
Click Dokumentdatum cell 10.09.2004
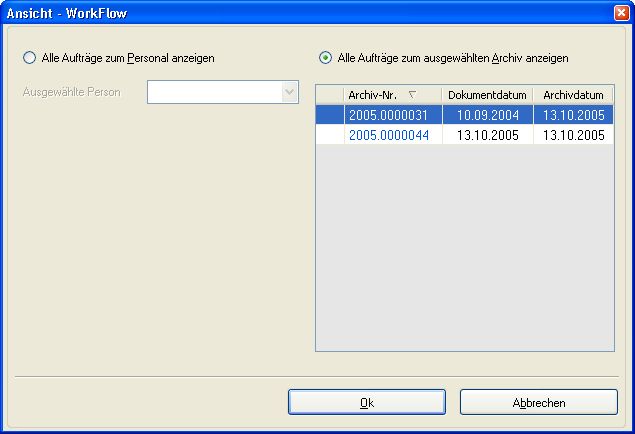click(x=488, y=115)
